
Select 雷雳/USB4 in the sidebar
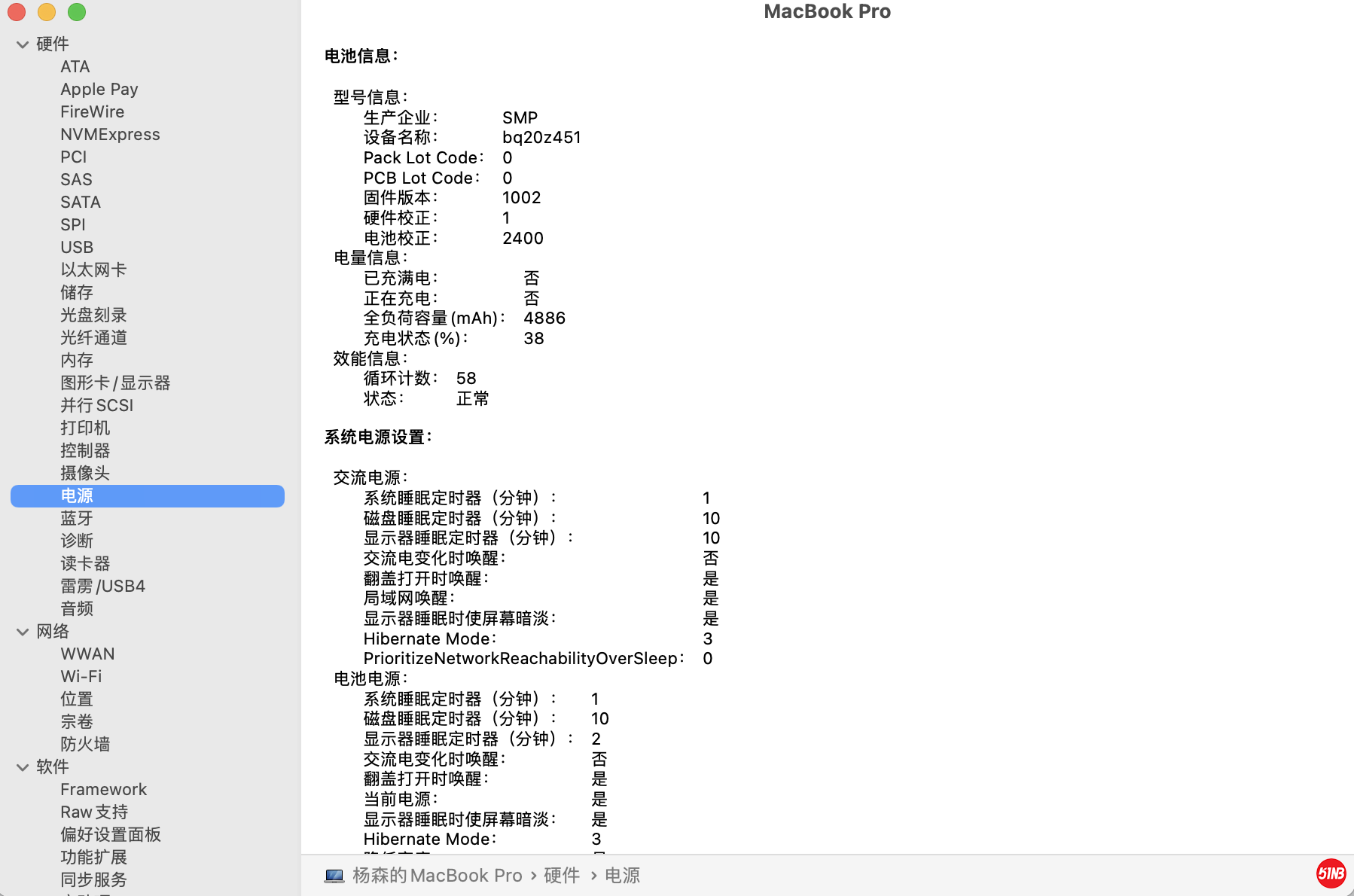tap(103, 587)
